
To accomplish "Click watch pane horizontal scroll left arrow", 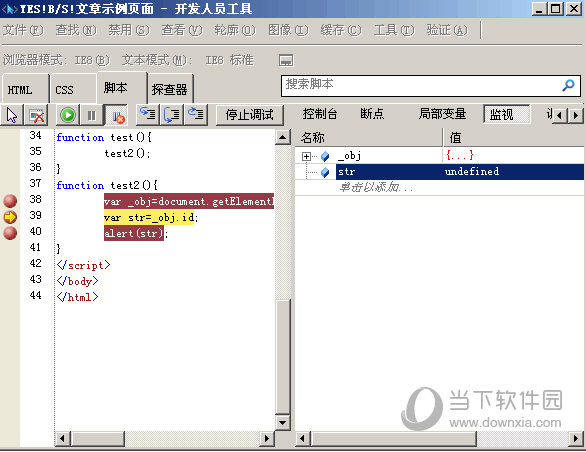I will click(x=303, y=439).
